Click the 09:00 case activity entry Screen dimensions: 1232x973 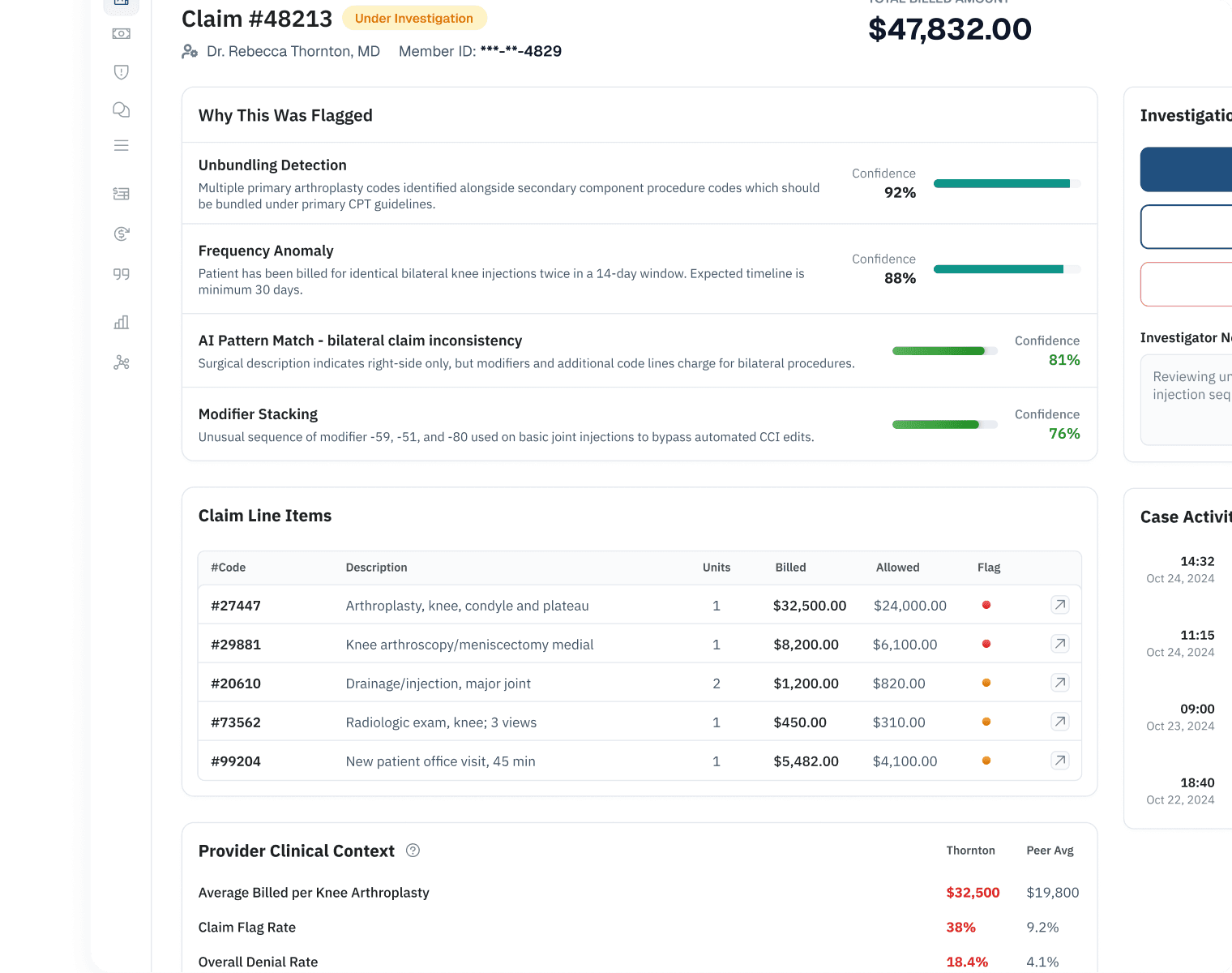1181,717
